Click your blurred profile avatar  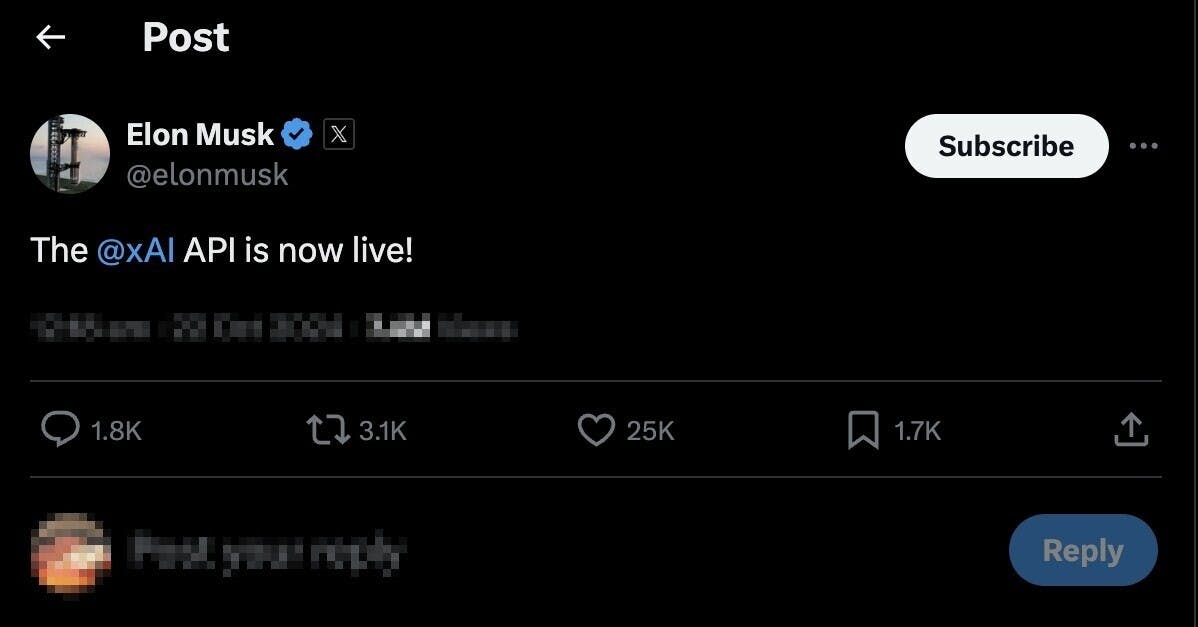point(70,552)
